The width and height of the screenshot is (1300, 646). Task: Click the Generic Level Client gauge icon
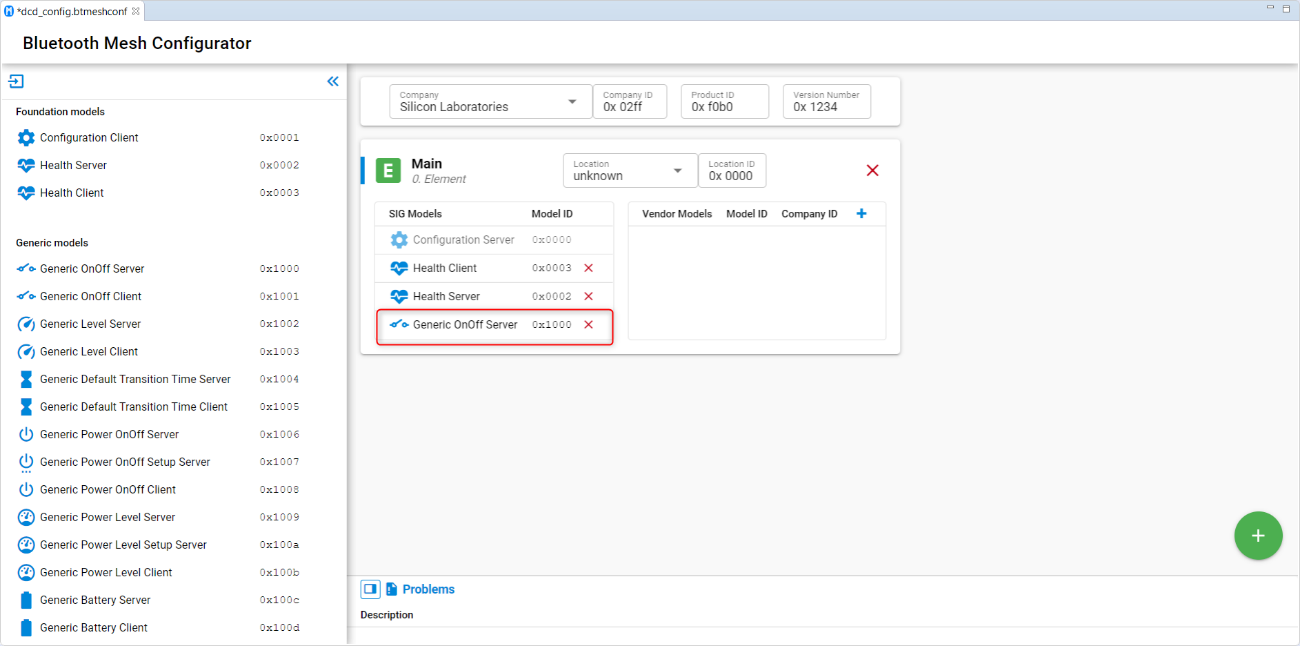[26, 352]
